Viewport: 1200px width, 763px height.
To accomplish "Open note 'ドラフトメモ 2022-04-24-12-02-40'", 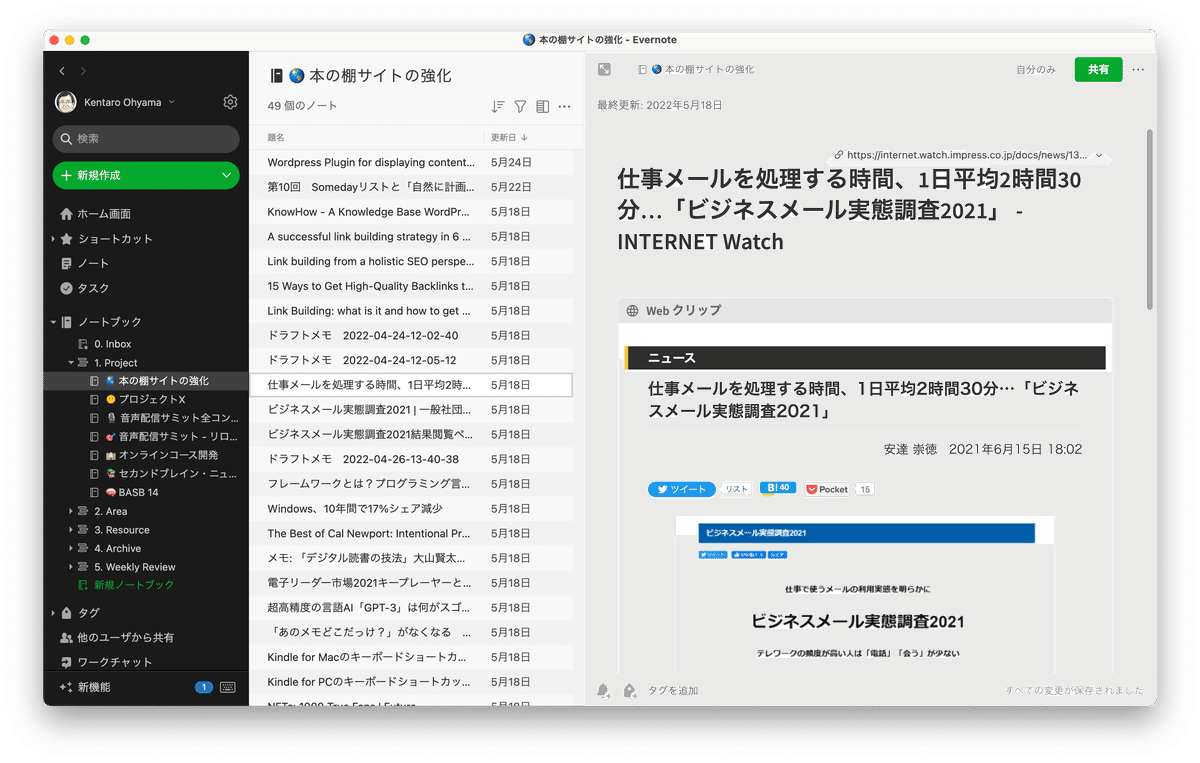I will coord(411,335).
